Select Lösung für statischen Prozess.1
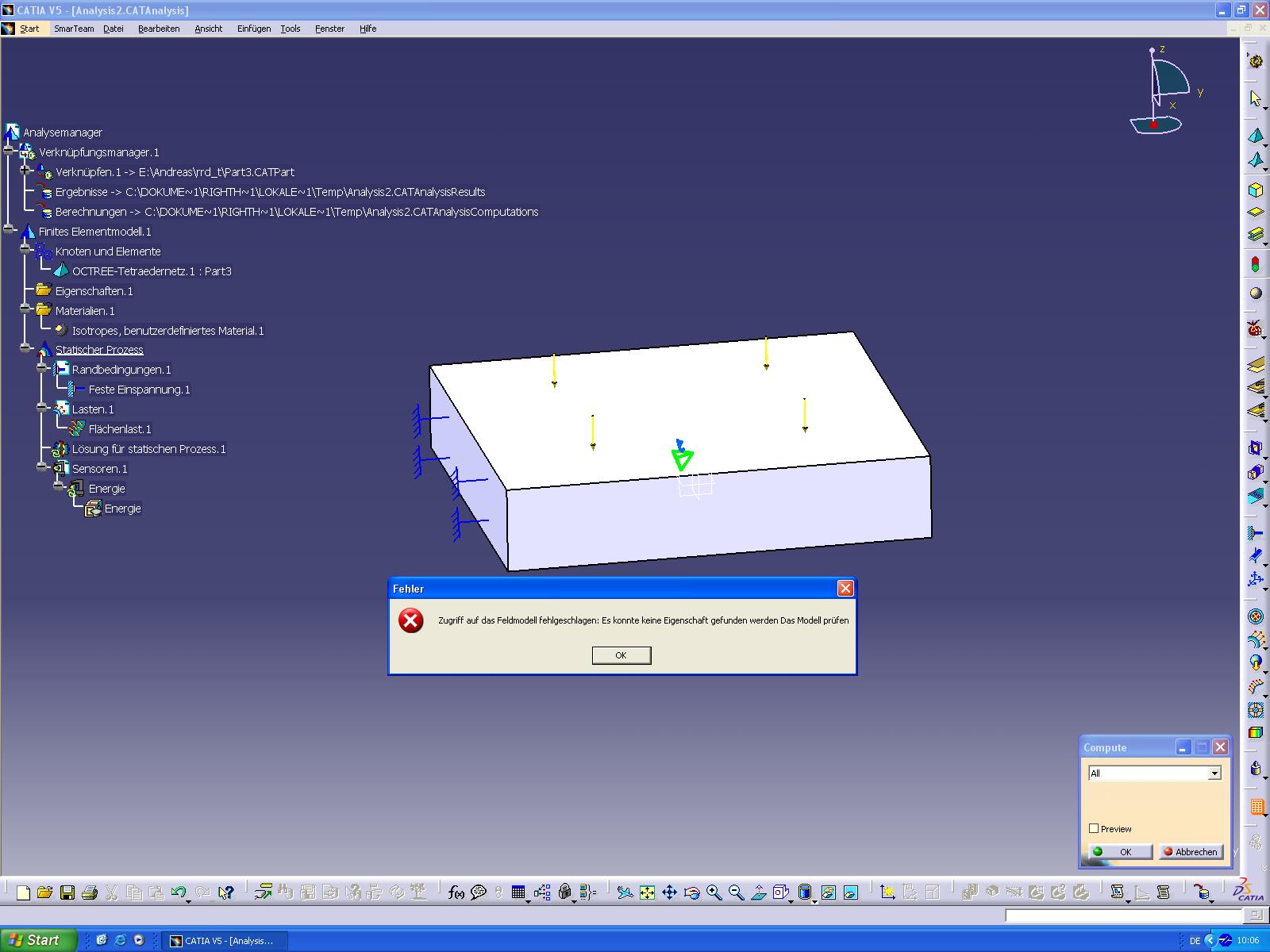Viewport: 1270px width, 952px height. coord(149,449)
